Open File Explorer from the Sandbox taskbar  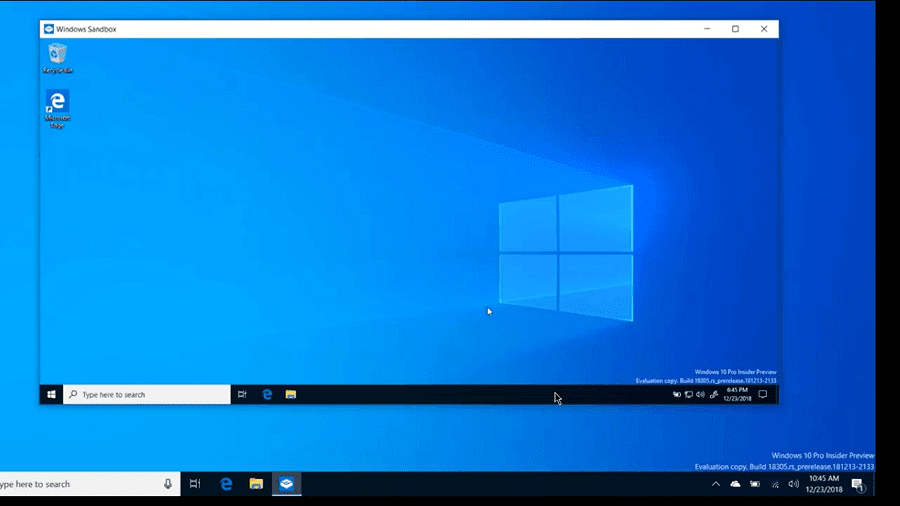pyautogui.click(x=291, y=395)
